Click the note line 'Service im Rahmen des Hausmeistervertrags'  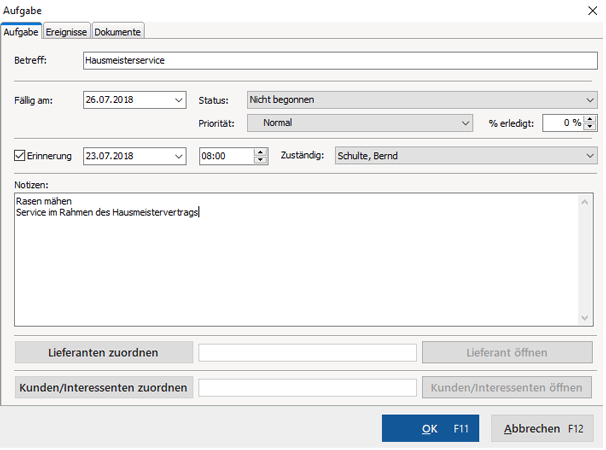pos(107,212)
